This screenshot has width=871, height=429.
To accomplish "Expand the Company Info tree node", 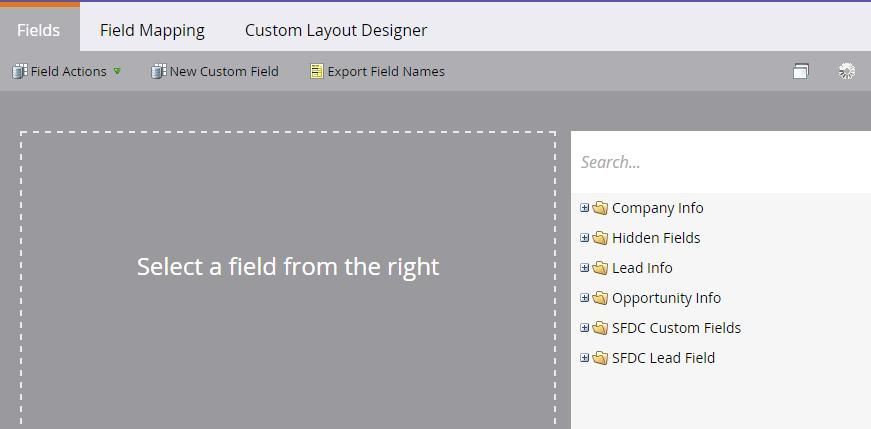I will 584,208.
